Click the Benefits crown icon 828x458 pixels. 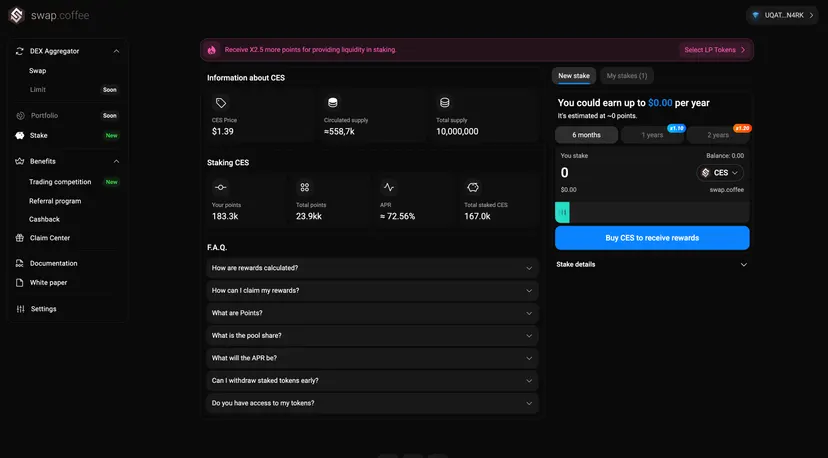pos(20,162)
